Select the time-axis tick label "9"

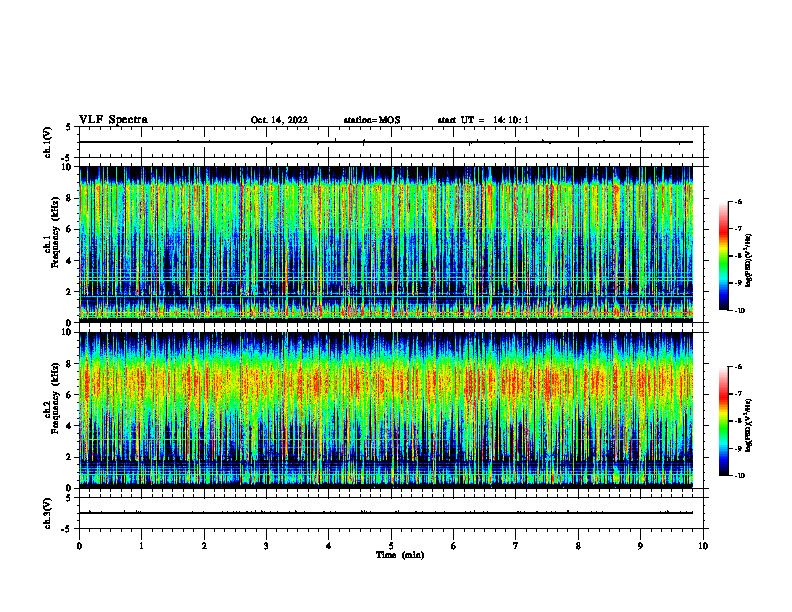pos(640,546)
